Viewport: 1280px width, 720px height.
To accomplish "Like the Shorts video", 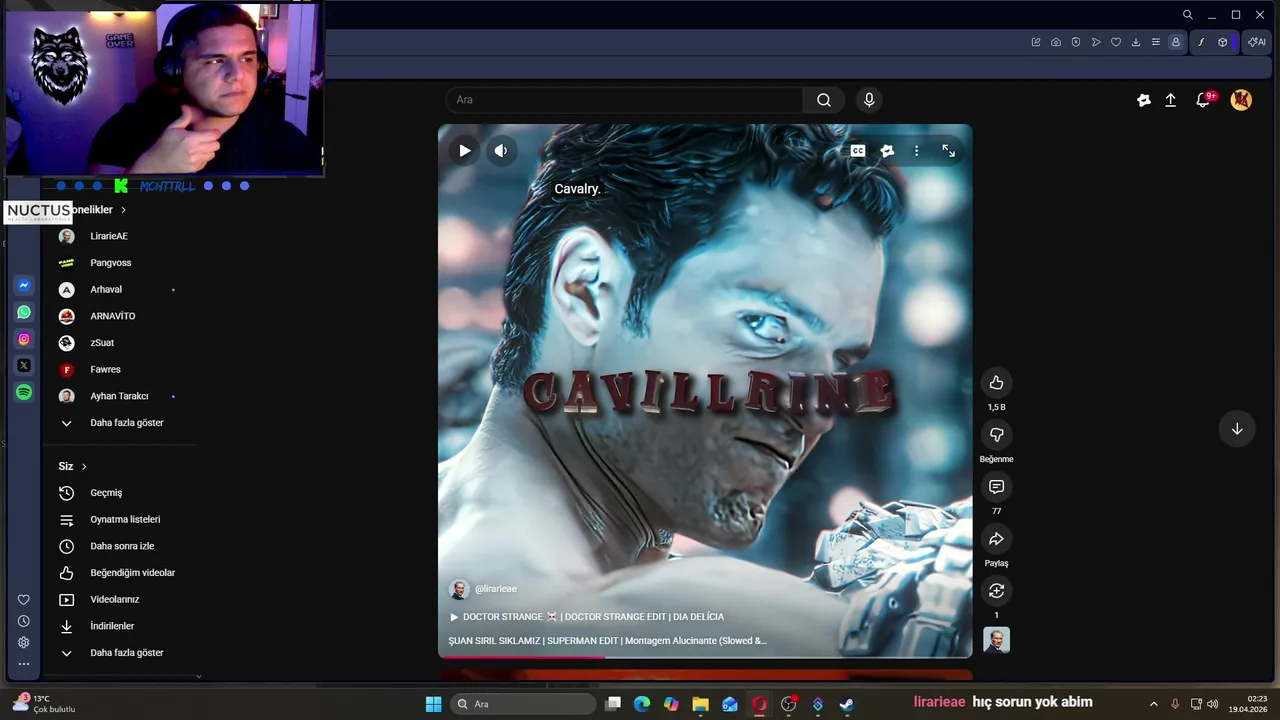I will point(996,383).
